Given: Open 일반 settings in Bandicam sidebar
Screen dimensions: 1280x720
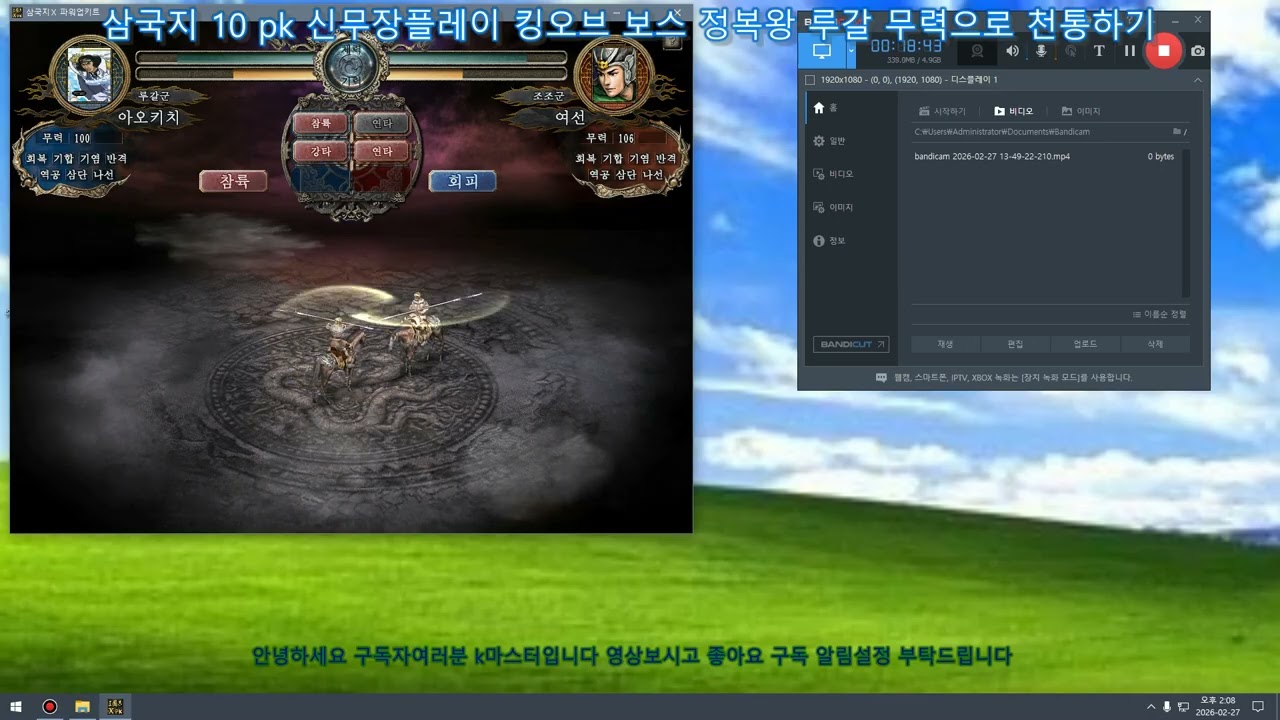Looking at the screenshot, I should [830, 141].
